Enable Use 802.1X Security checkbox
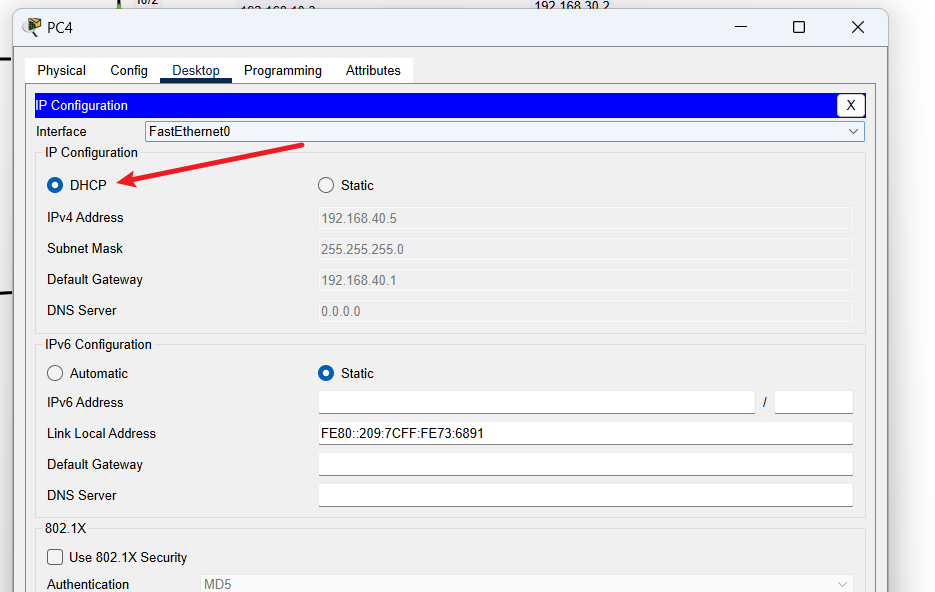The width and height of the screenshot is (935, 592). pyautogui.click(x=55, y=557)
